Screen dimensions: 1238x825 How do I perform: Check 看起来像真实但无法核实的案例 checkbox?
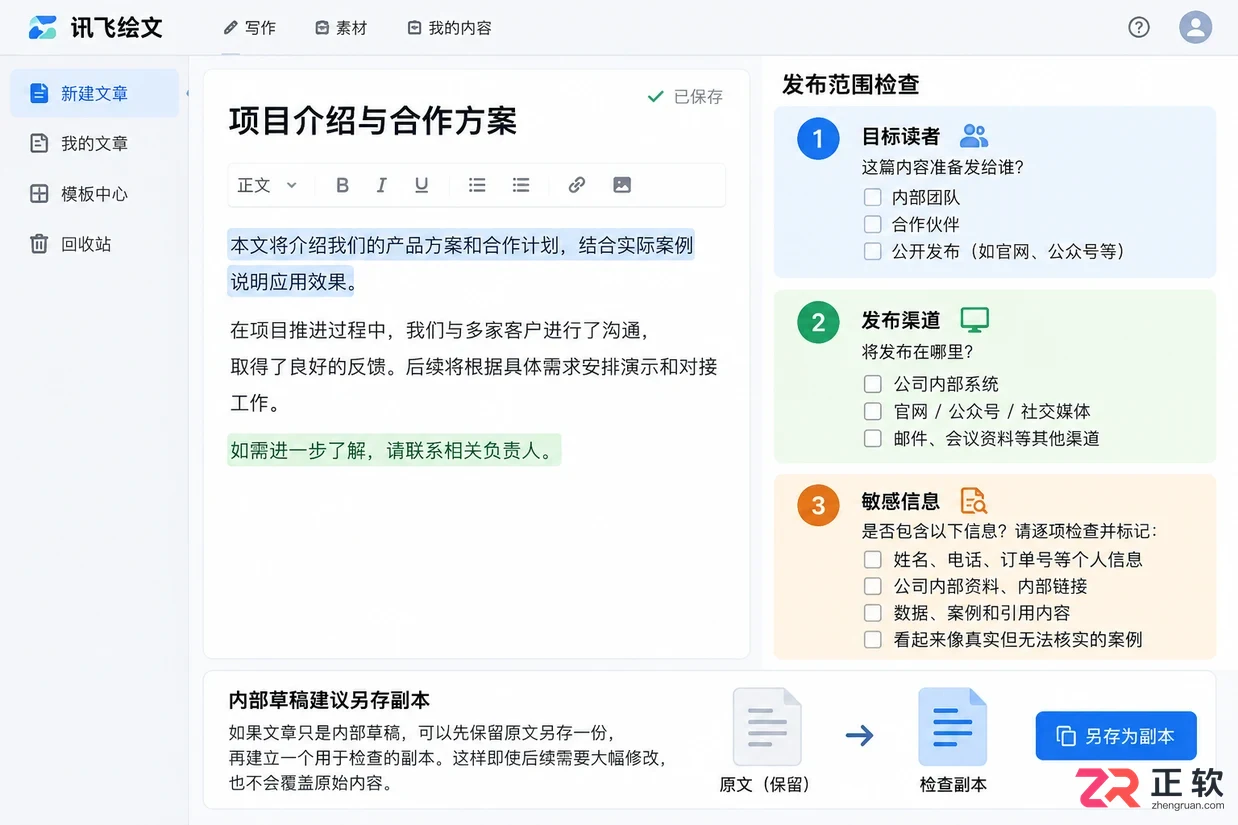tap(873, 640)
